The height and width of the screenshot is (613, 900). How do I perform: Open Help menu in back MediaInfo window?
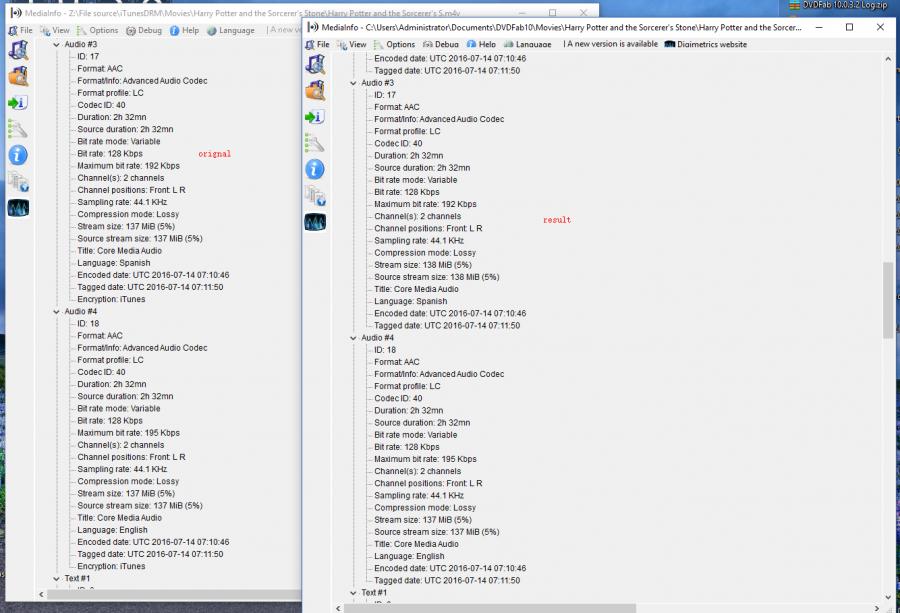coord(184,30)
